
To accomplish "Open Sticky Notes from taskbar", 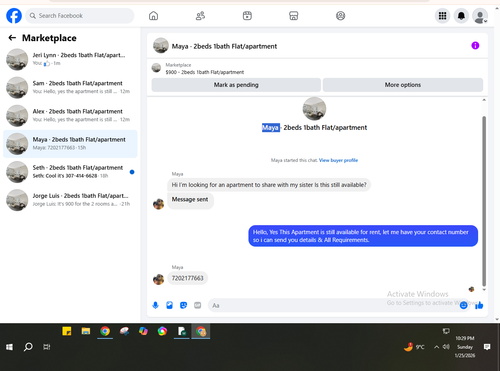I will point(67,331).
